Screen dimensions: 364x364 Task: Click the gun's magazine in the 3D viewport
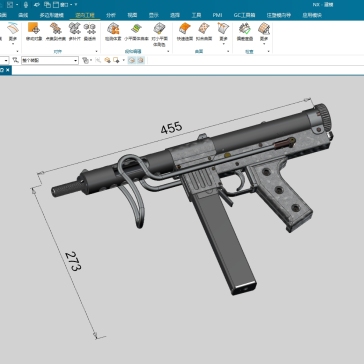(224, 243)
